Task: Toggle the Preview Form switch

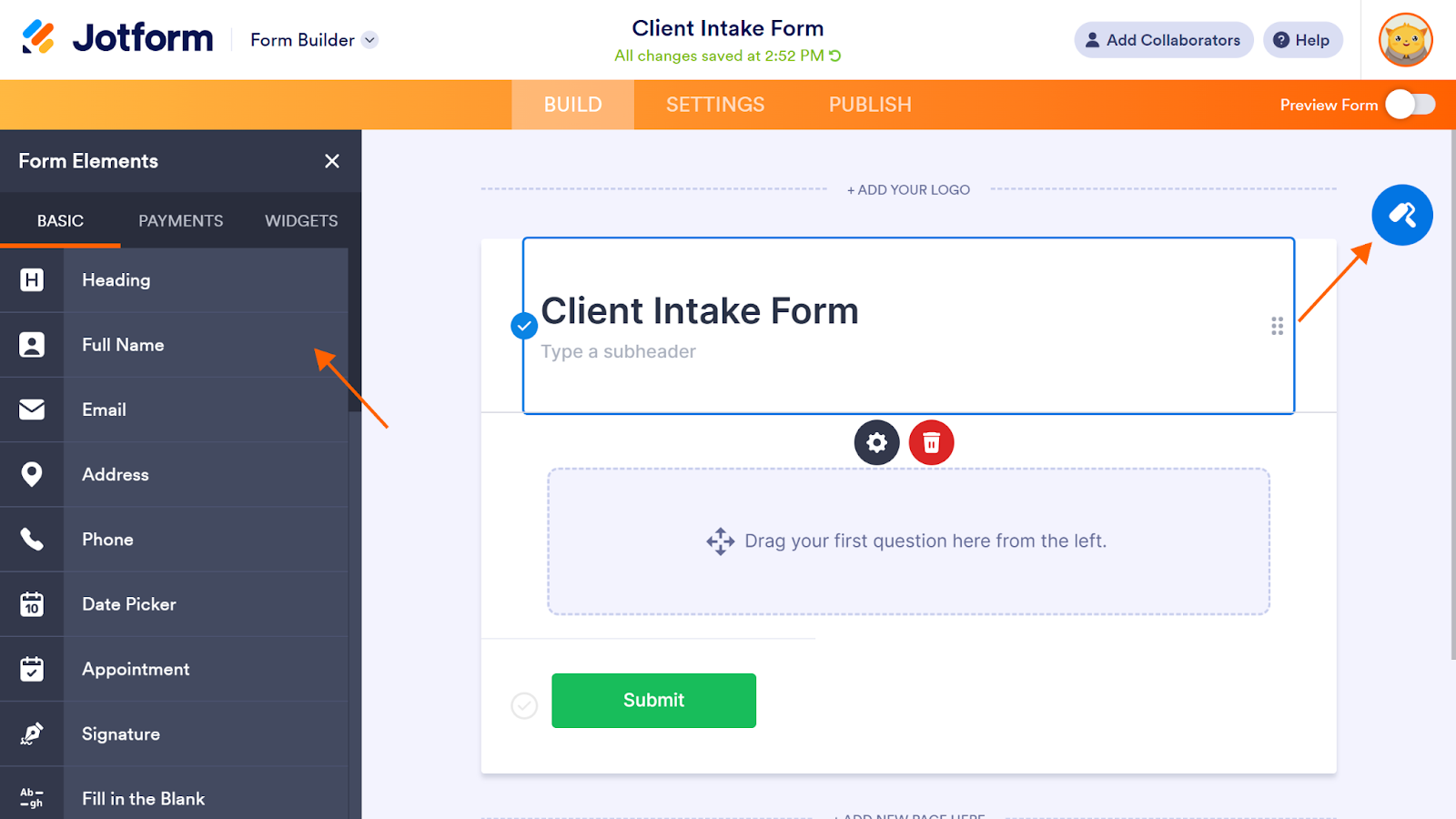Action: [x=1410, y=105]
